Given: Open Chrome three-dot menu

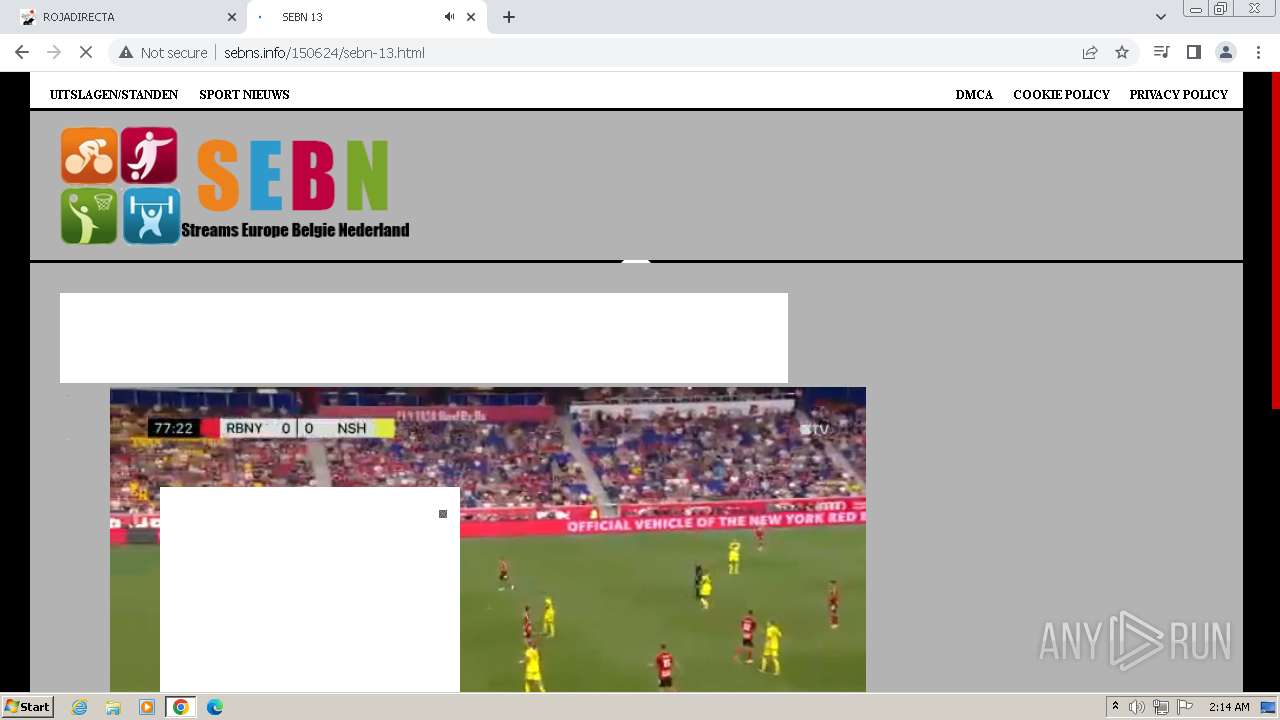Looking at the screenshot, I should pyautogui.click(x=1257, y=52).
